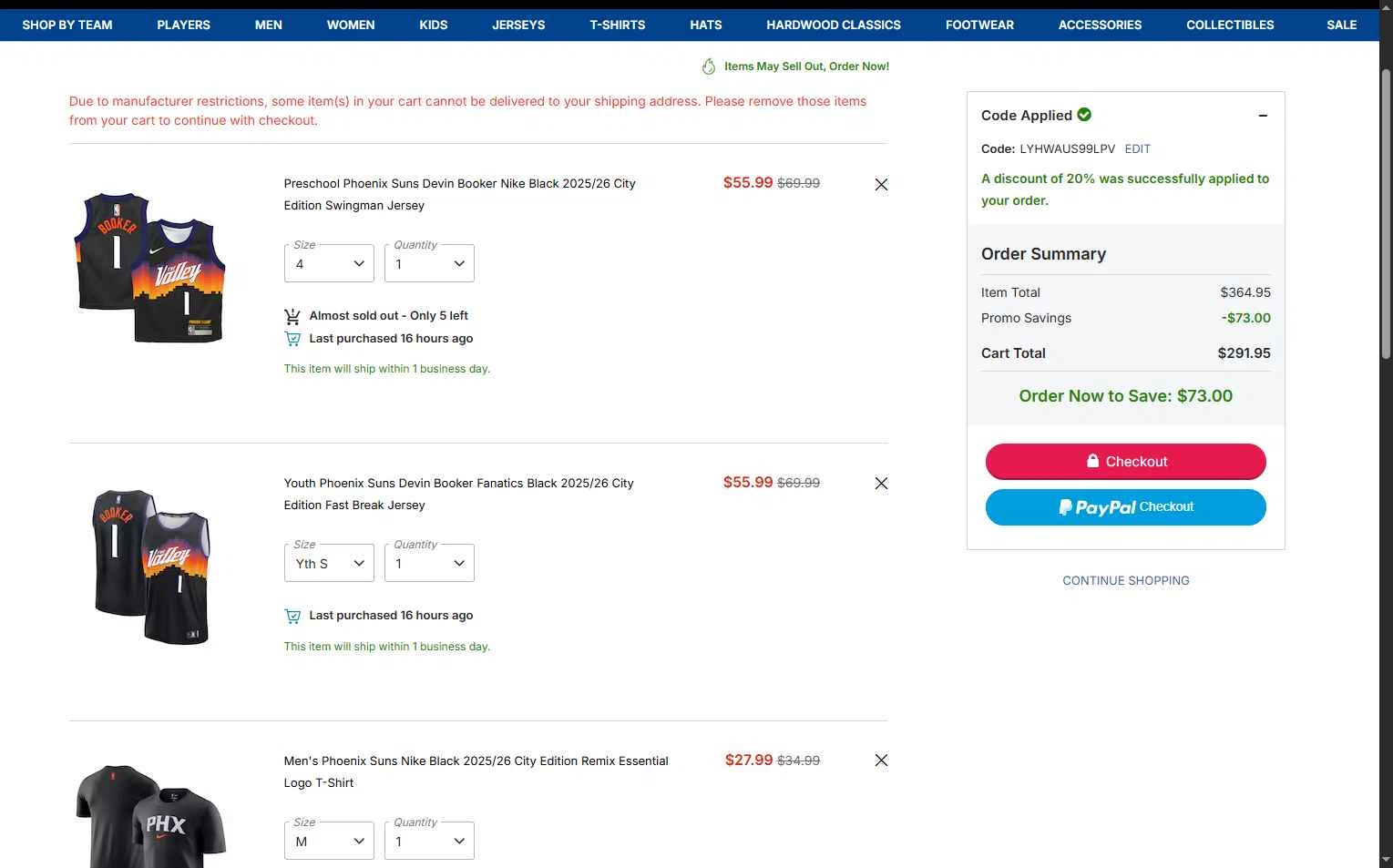
Task: Remove the Men's Remix Essential Logo T-Shirt
Action: click(881, 761)
